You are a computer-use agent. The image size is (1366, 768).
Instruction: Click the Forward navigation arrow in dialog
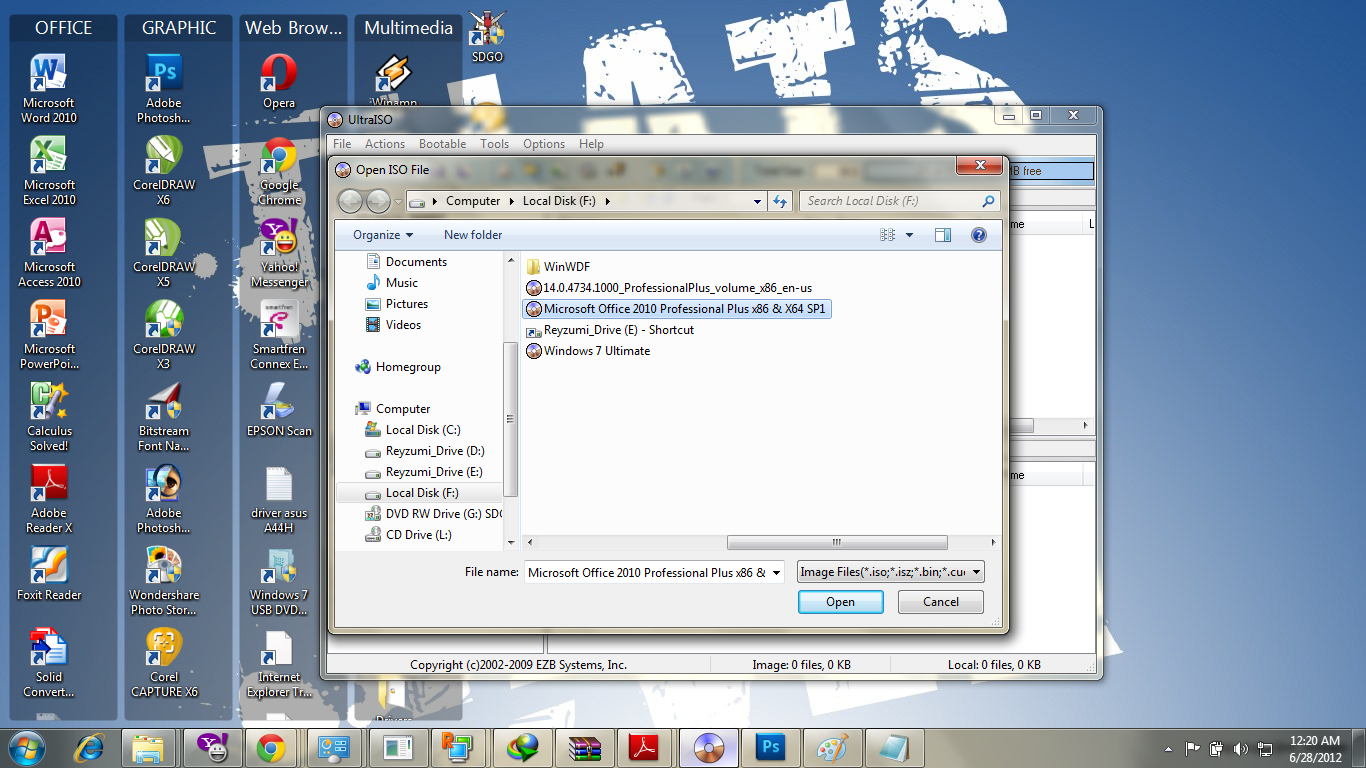(378, 201)
